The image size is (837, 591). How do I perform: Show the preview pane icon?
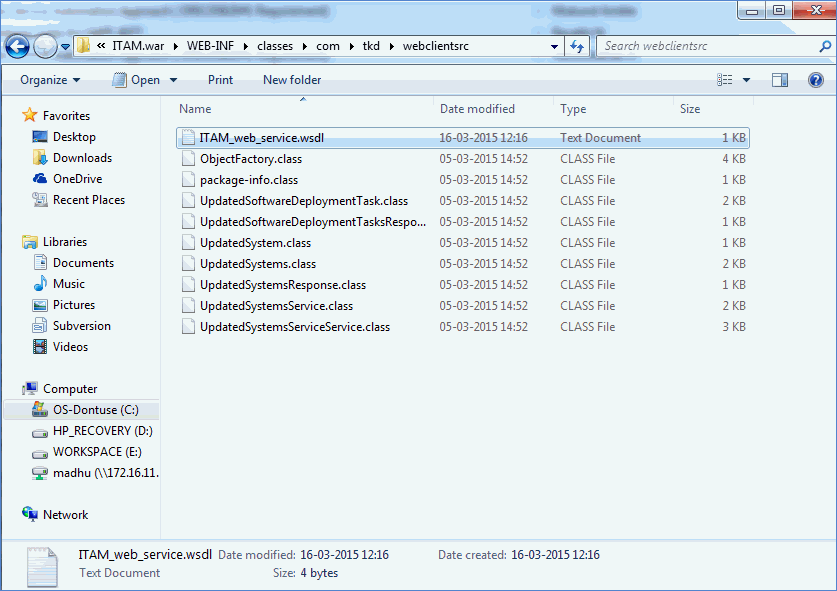pos(779,80)
